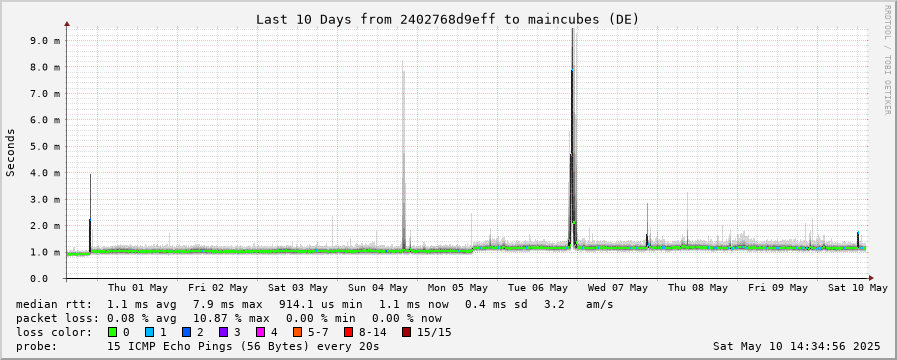Click the dark red 15/15 loss swatch

pos(406,332)
